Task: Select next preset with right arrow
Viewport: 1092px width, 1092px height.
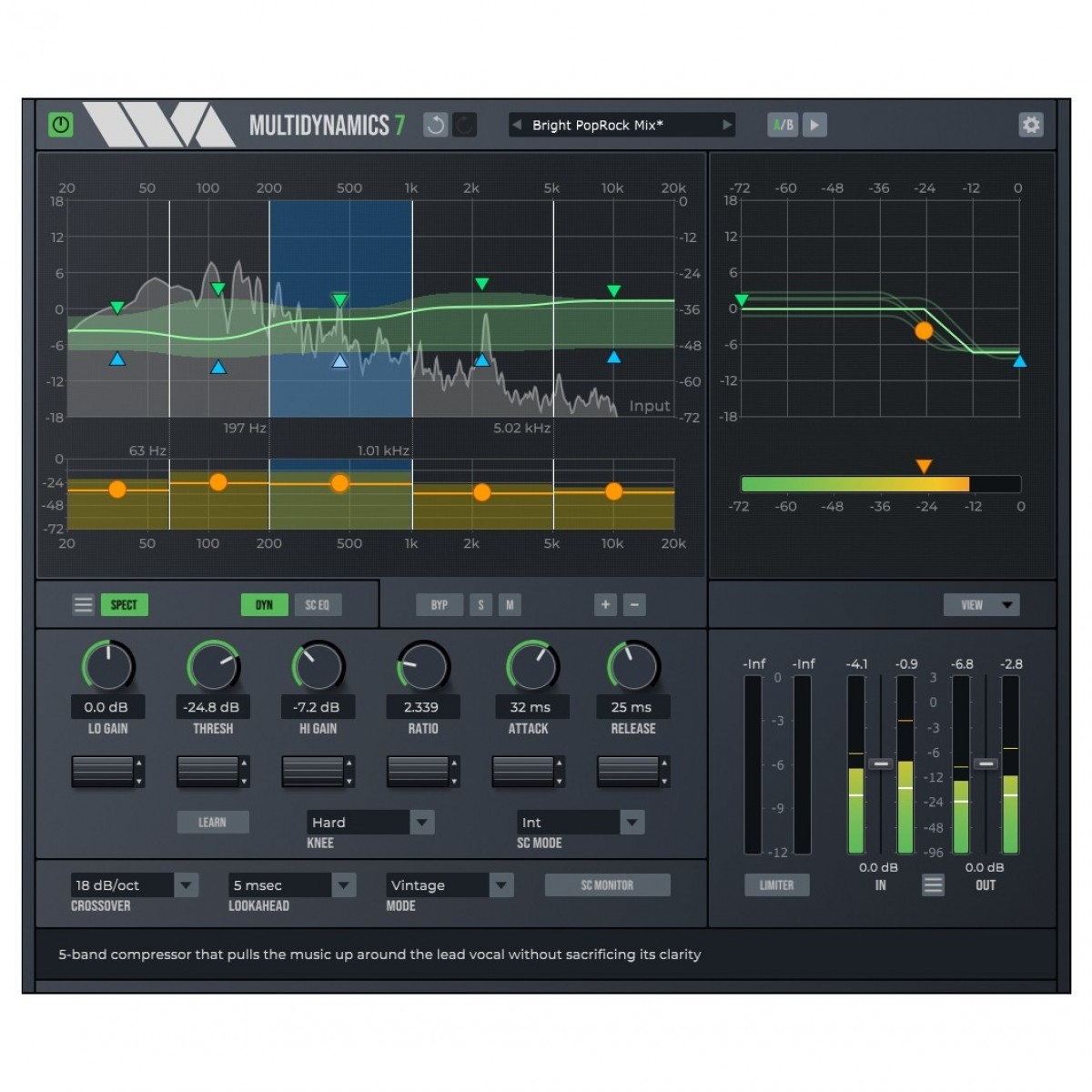Action: [727, 125]
